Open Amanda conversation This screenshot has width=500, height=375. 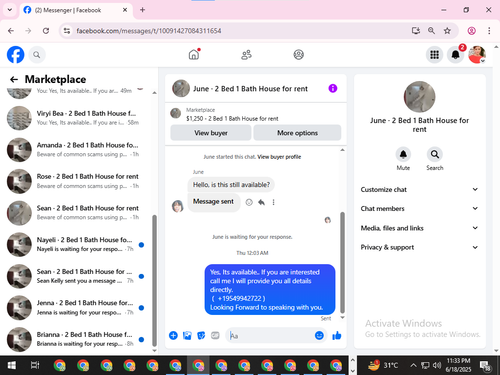(x=76, y=150)
